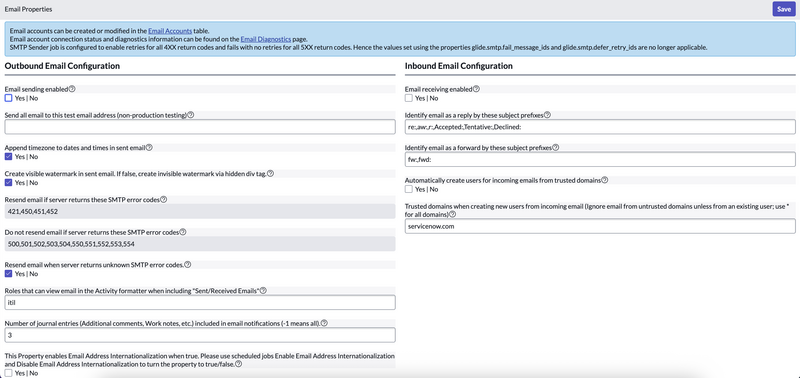Show help icon for test email address
Viewport: 800px width, 378px height.
click(190, 115)
